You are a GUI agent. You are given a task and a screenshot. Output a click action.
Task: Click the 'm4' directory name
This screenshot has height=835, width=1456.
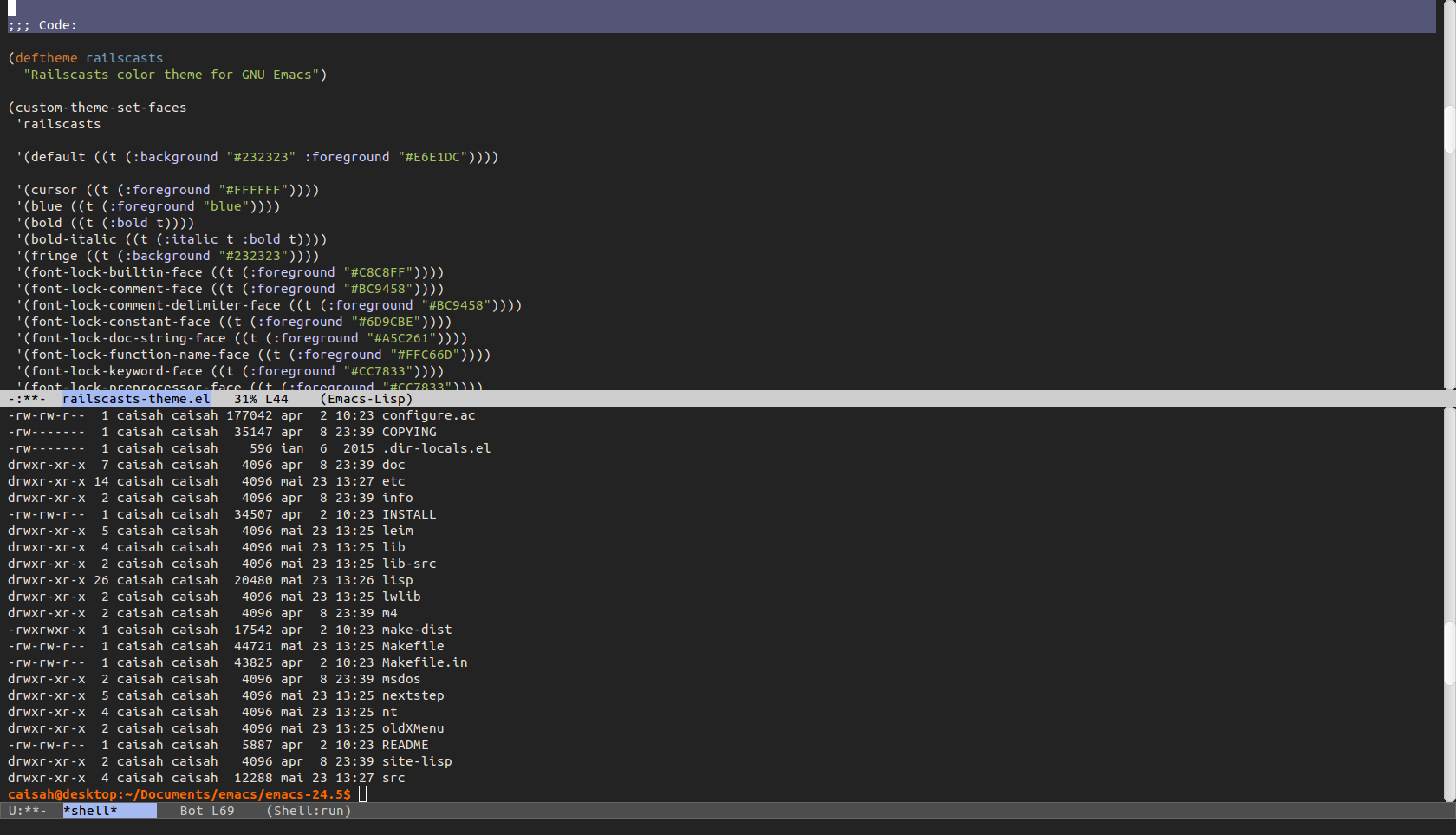pos(390,613)
